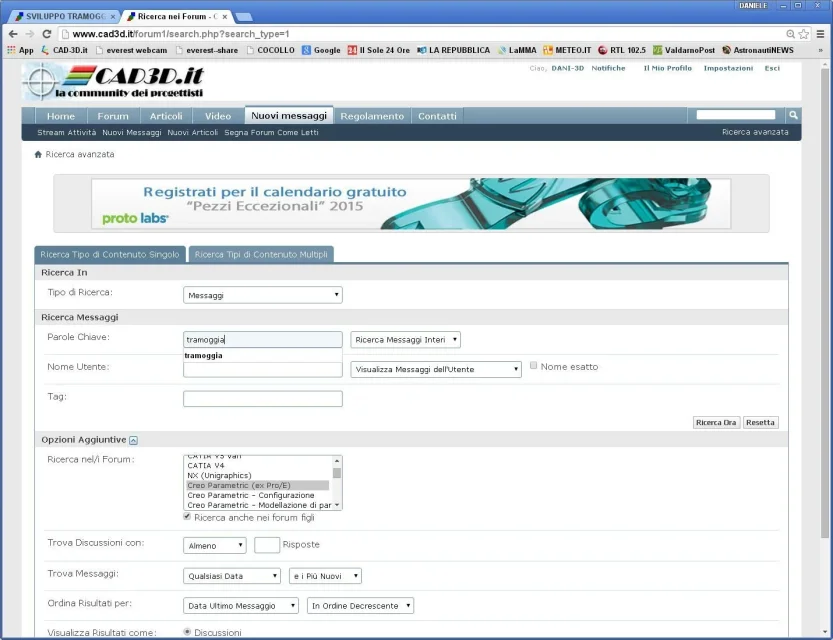Open the Video menu item
The image size is (833, 640).
pyautogui.click(x=218, y=116)
